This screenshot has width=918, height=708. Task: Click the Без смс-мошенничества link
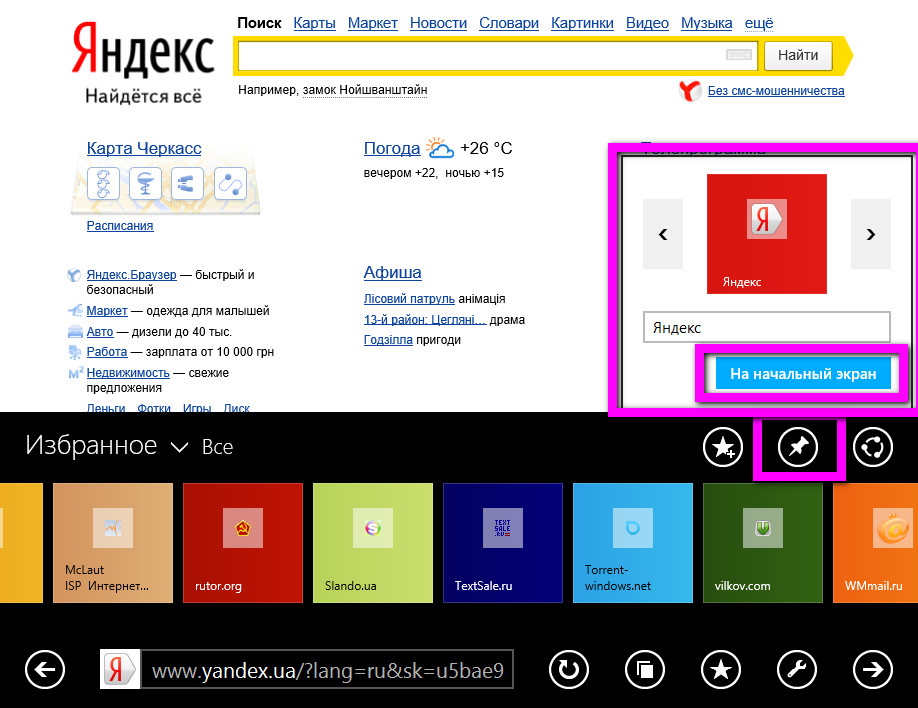776,91
